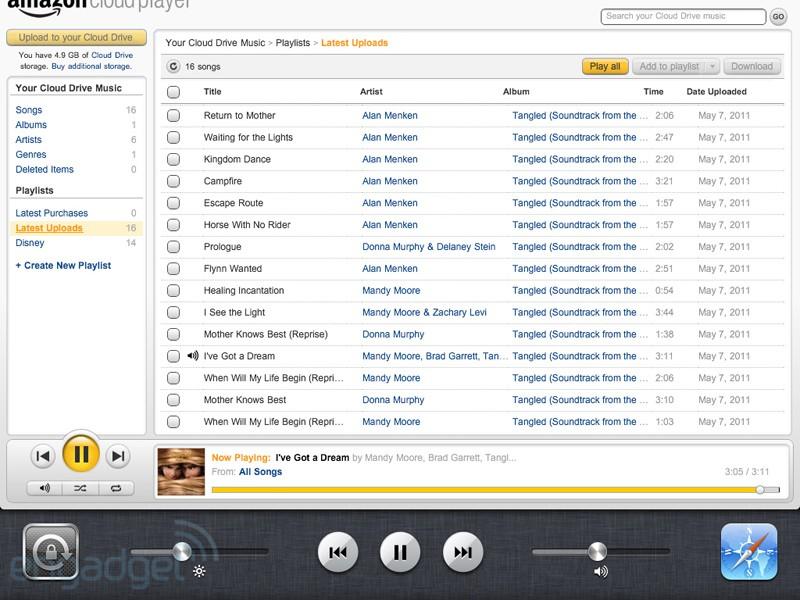Image resolution: width=800 pixels, height=600 pixels.
Task: Open the Add to playlist dropdown arrow
Action: [x=712, y=67]
